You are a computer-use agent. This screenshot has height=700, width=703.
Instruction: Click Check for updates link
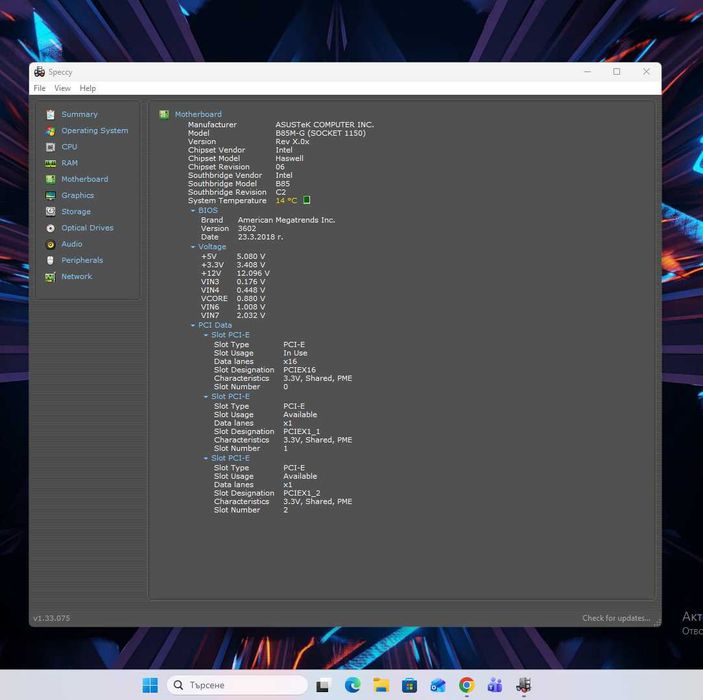616,618
